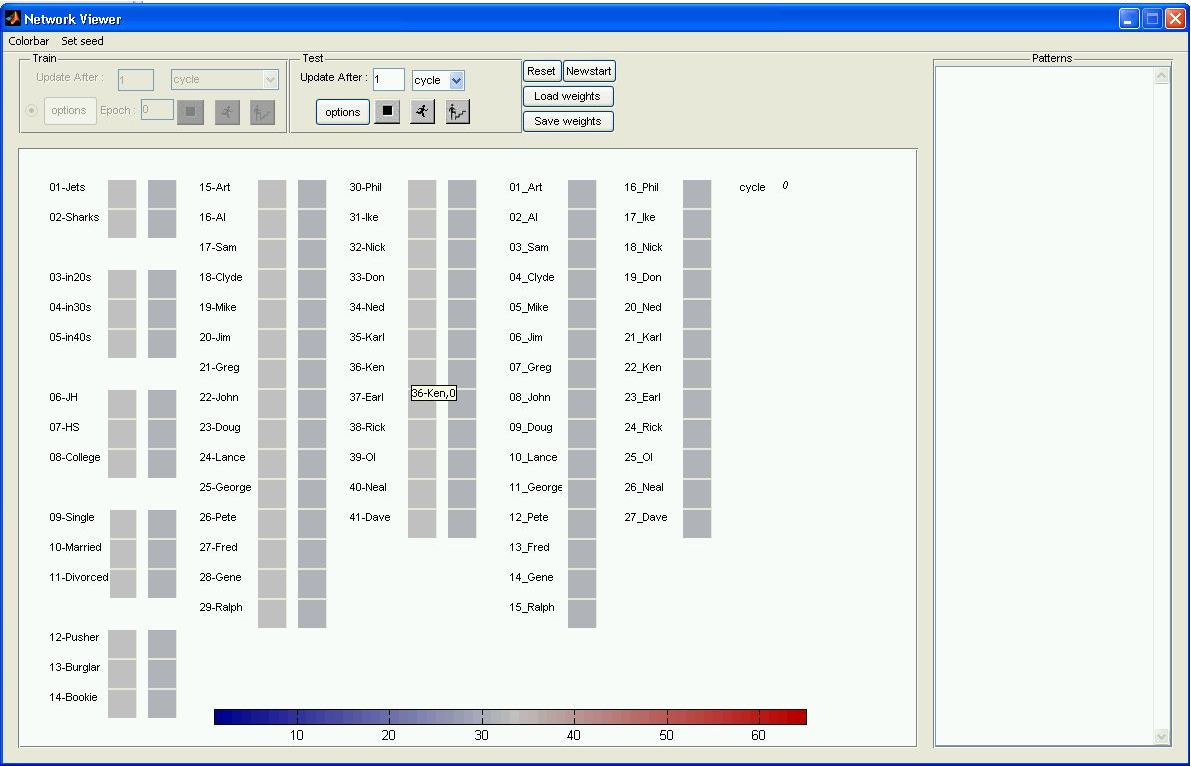Click the Train panel run icon

click(x=227, y=112)
